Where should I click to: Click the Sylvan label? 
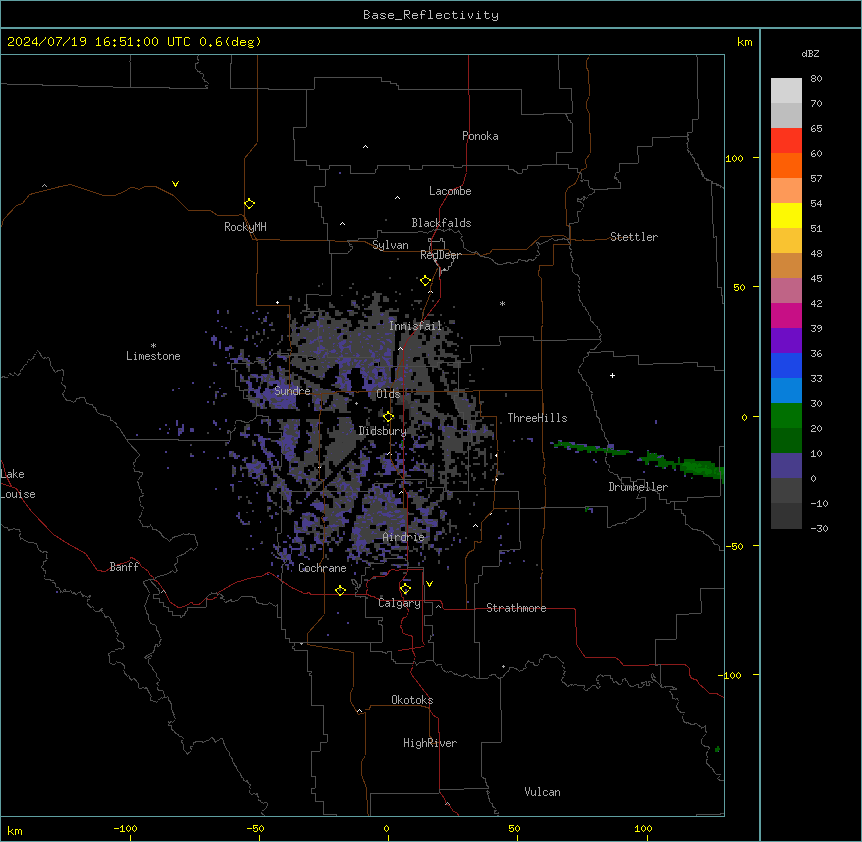[390, 245]
